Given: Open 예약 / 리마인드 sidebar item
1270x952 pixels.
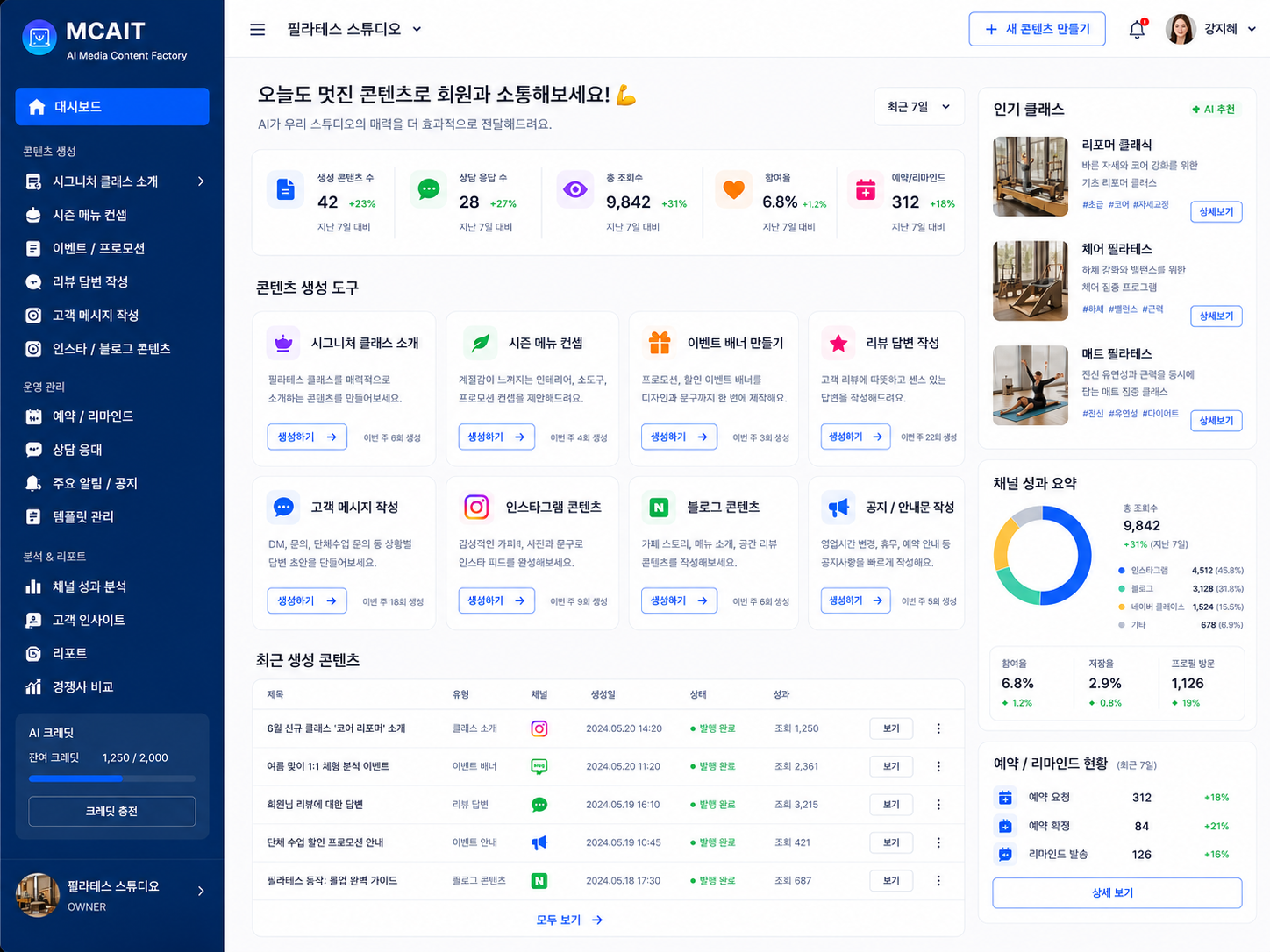Looking at the screenshot, I should coord(112,416).
